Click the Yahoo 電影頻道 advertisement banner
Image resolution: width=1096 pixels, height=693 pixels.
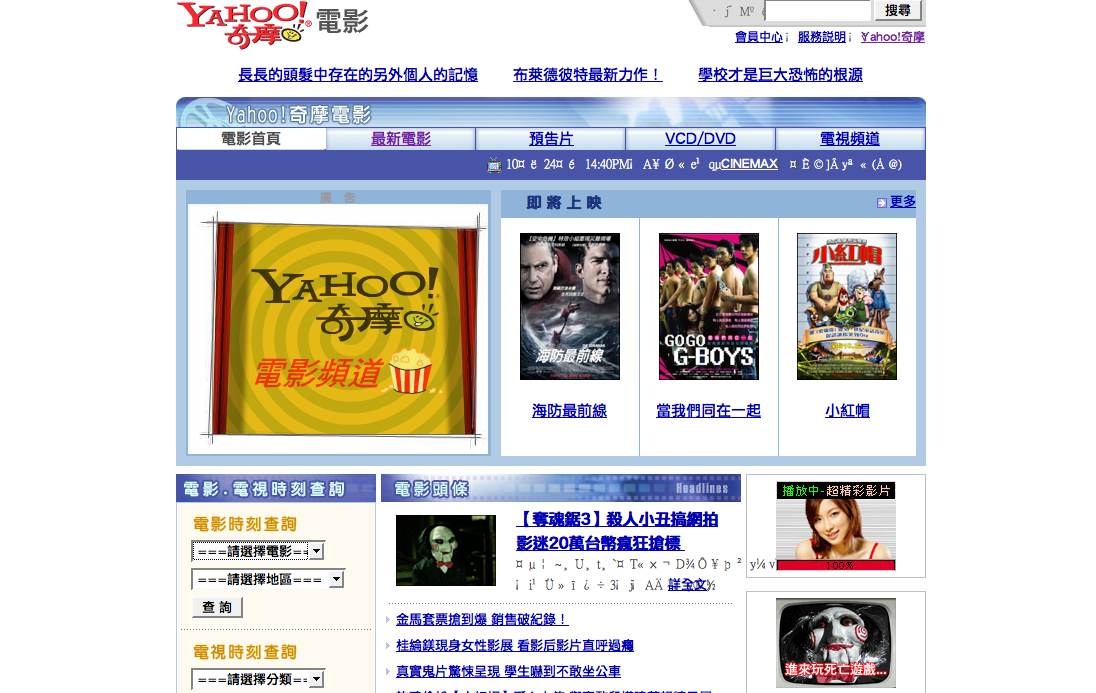click(x=338, y=329)
